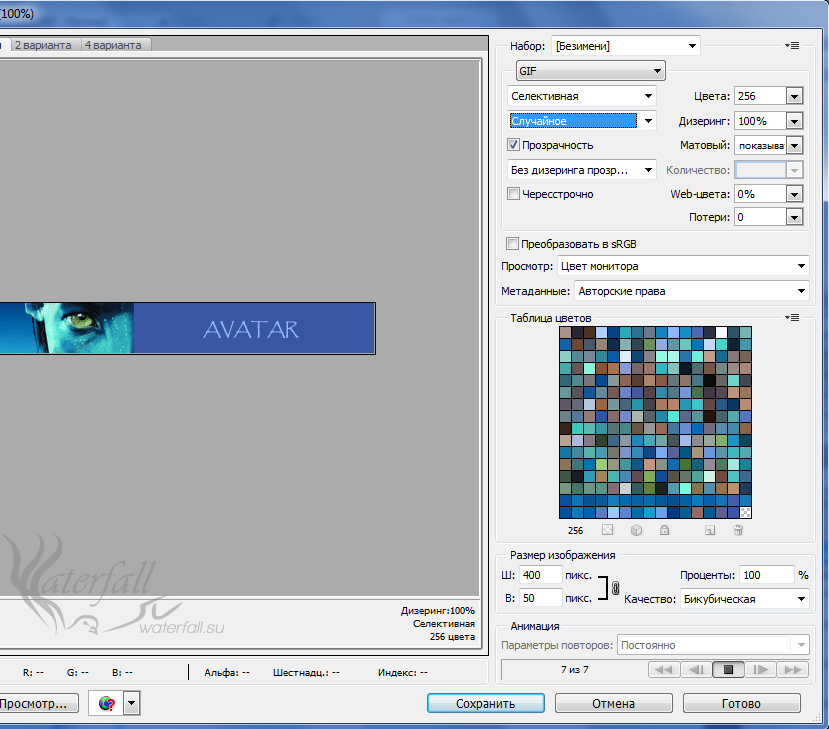Click the Готово button
Viewport: 829px width, 729px height.
click(741, 704)
